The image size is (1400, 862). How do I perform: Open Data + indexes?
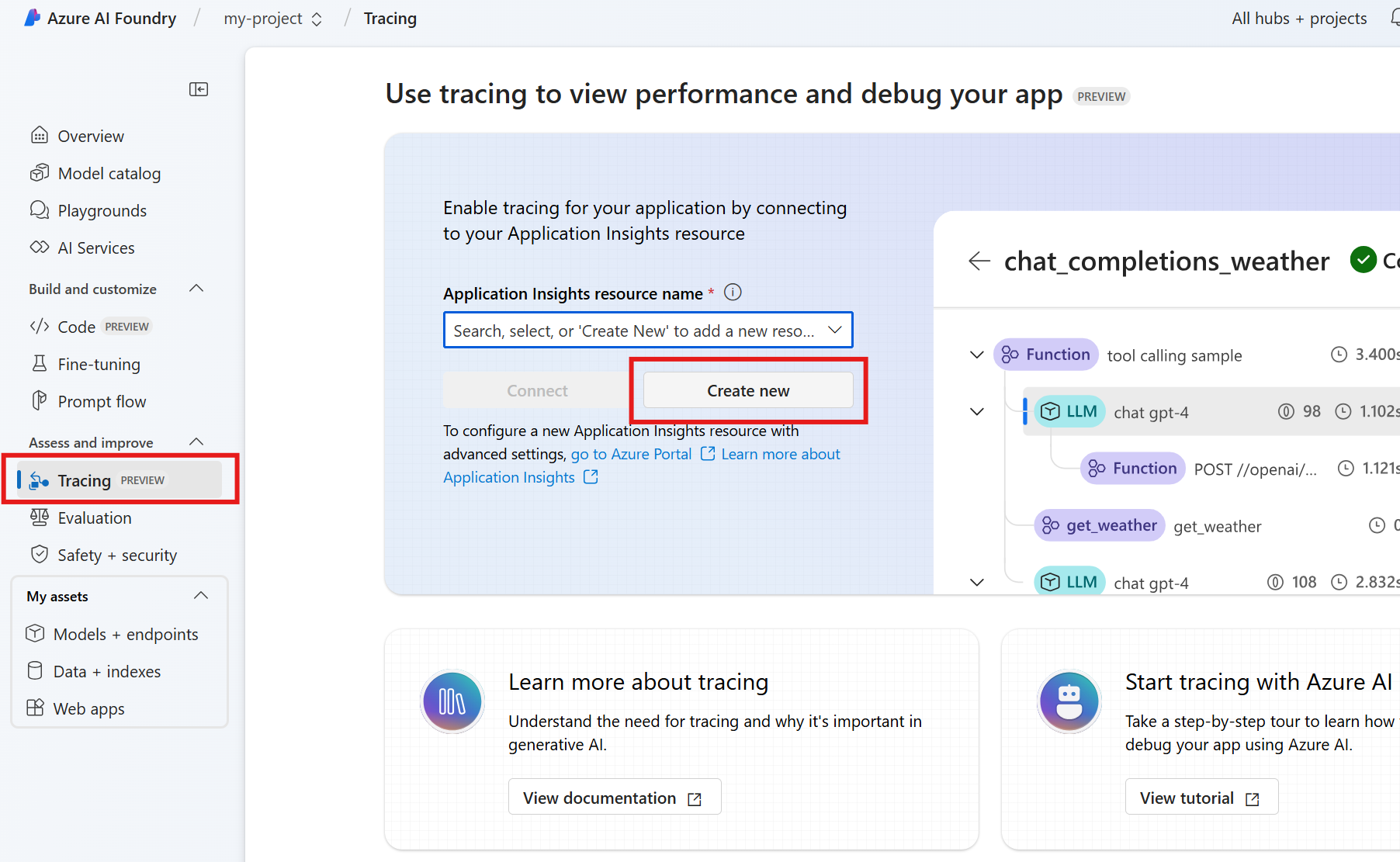pos(107,670)
